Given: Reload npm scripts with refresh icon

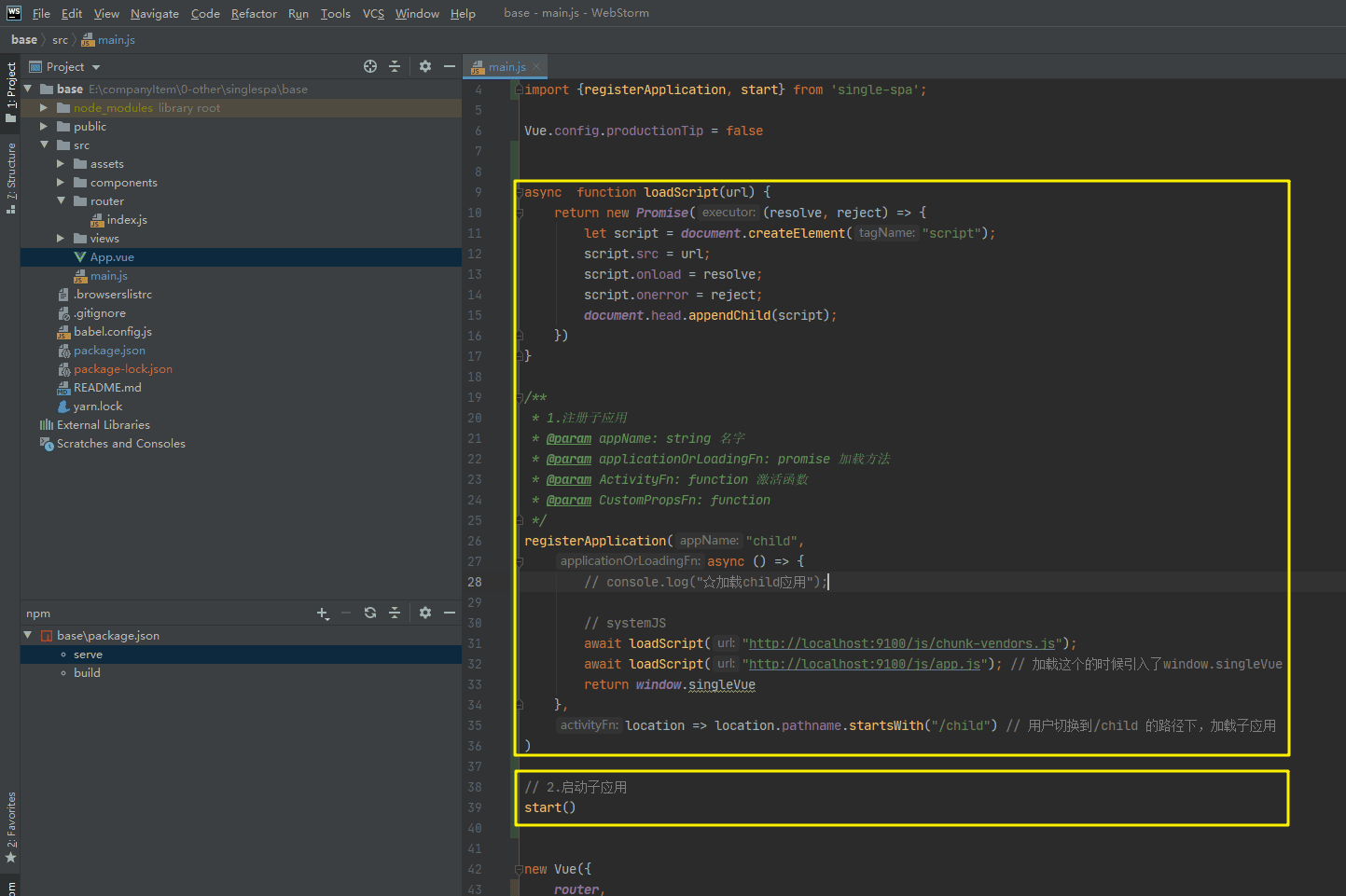Looking at the screenshot, I should 370,613.
